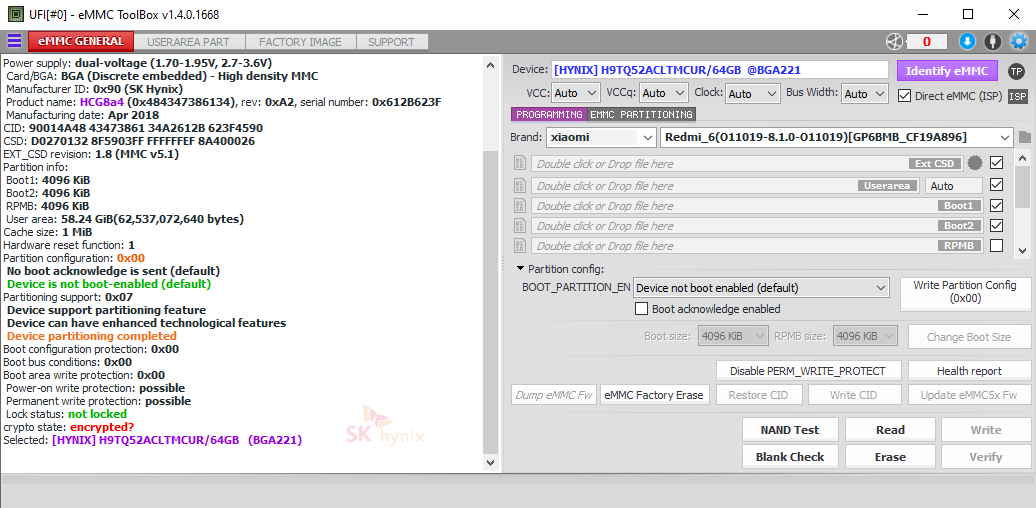Image resolution: width=1036 pixels, height=508 pixels.
Task: Select the EMMC PARTITIONING sub-tab
Action: (x=641, y=114)
